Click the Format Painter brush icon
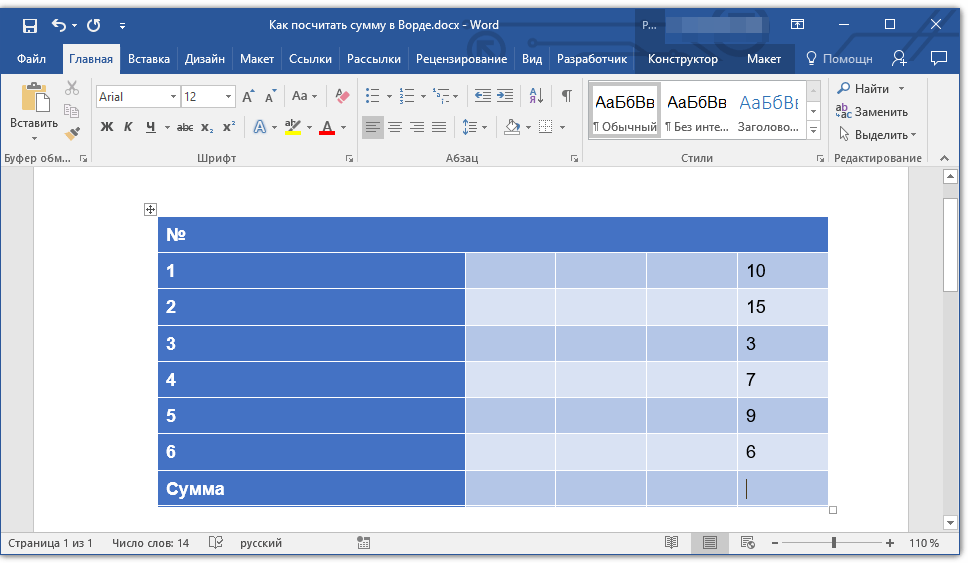The height and width of the screenshot is (563, 968). click(x=72, y=133)
